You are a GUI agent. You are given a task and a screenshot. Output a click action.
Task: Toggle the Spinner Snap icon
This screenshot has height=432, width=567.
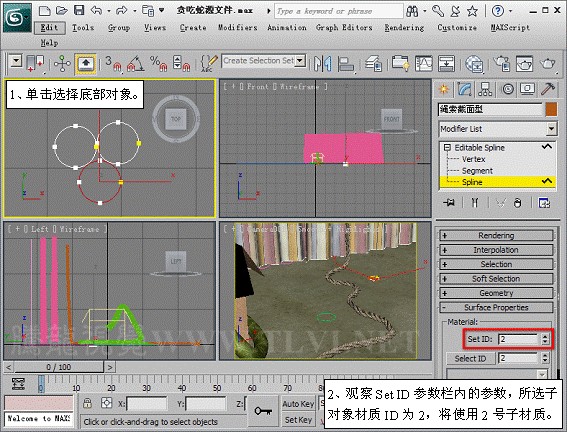(x=181, y=63)
